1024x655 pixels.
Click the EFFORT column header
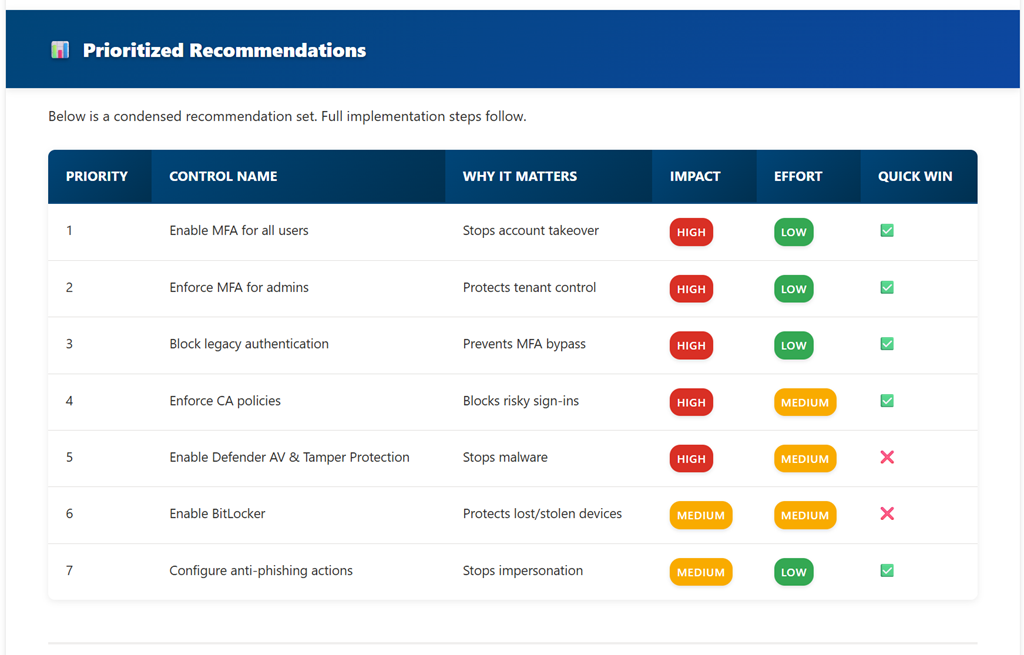tap(798, 176)
